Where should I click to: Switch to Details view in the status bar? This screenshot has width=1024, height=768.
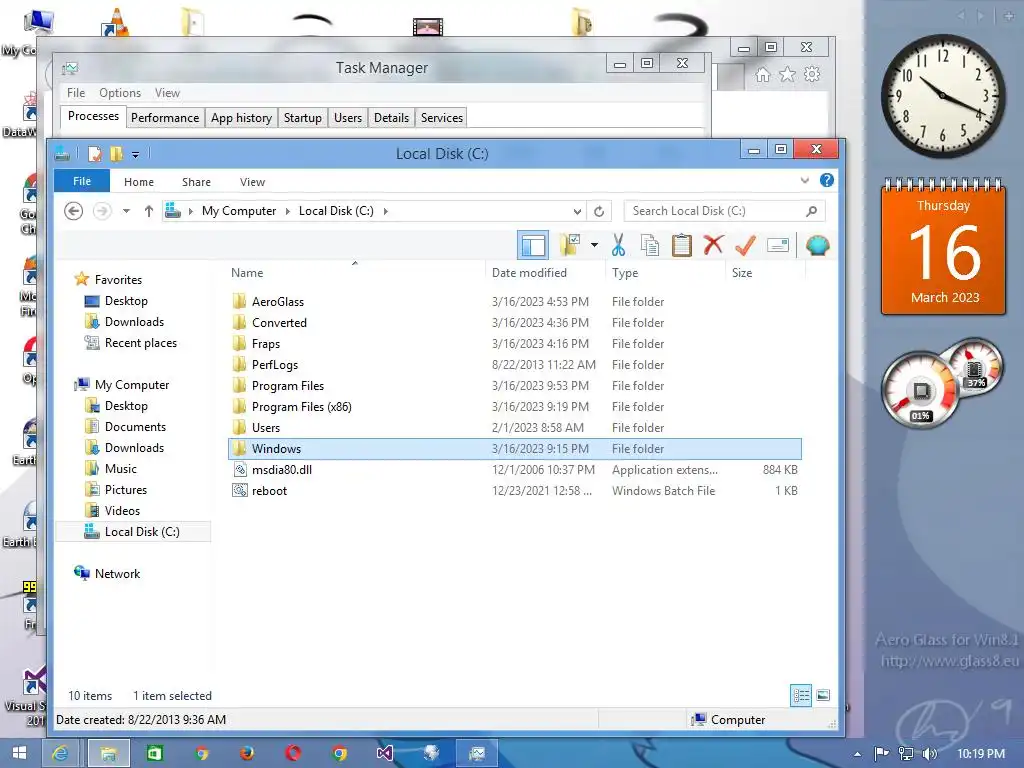[801, 696]
